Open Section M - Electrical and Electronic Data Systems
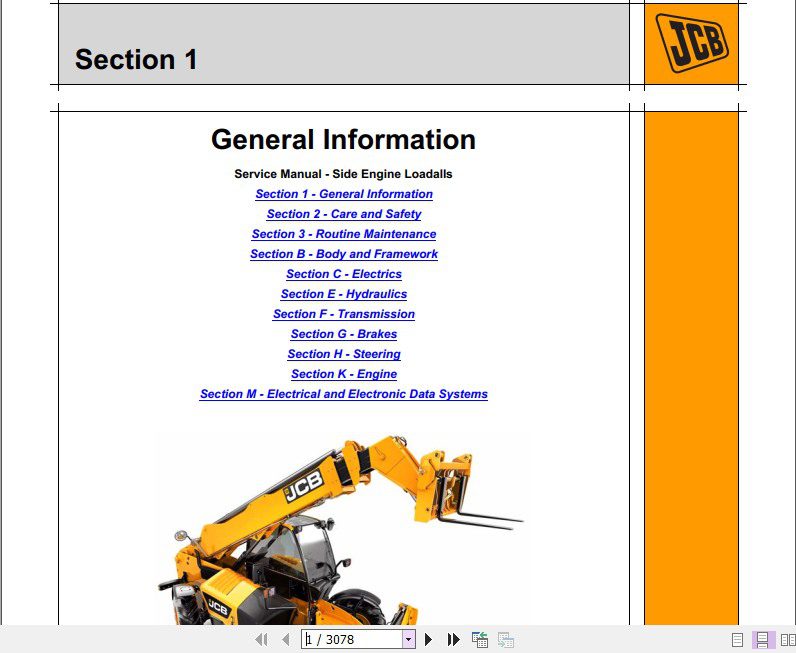The image size is (796, 653). [344, 394]
